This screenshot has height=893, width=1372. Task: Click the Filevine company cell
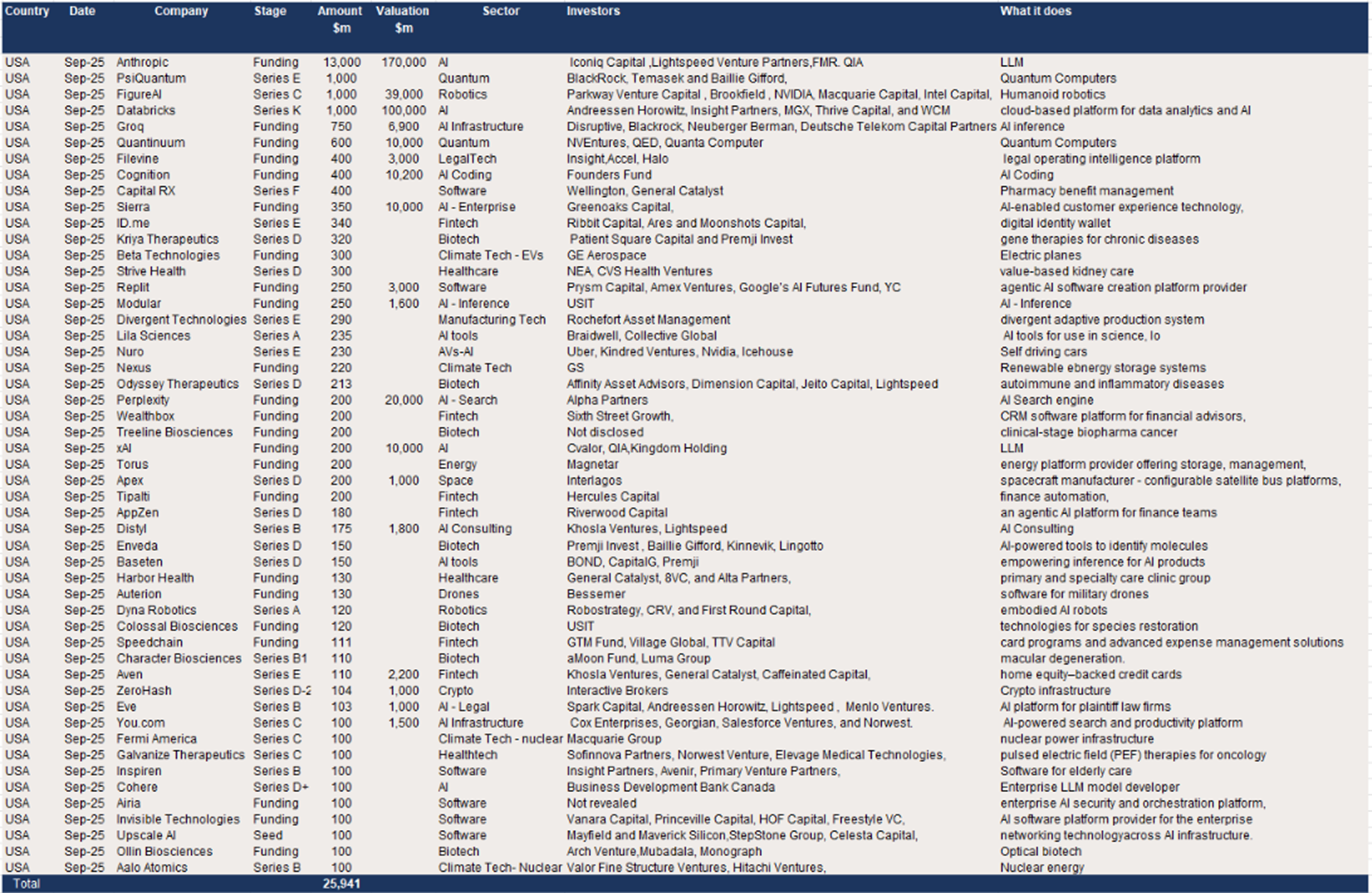(x=137, y=159)
